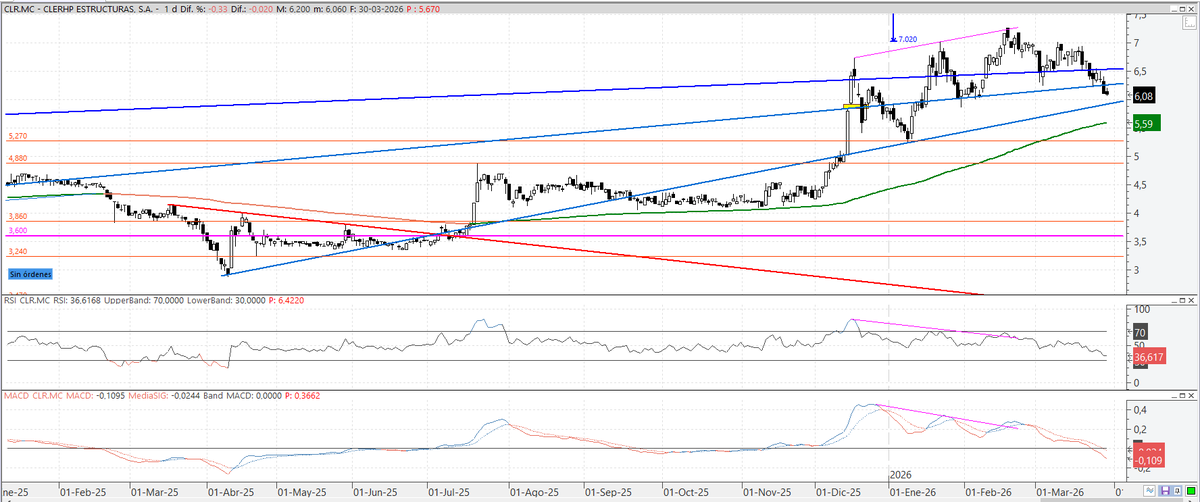Click the magenta 3,600 level label

pyautogui.click(x=16, y=230)
